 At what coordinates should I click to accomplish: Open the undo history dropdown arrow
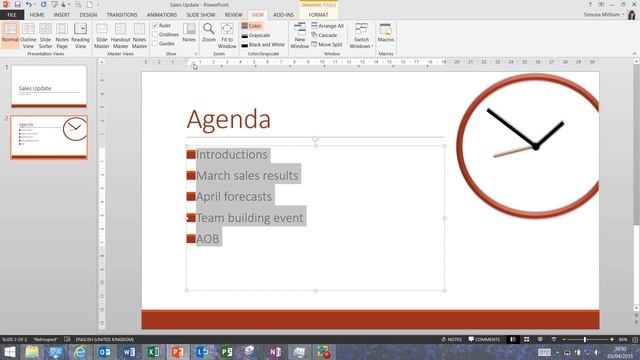(x=34, y=5)
